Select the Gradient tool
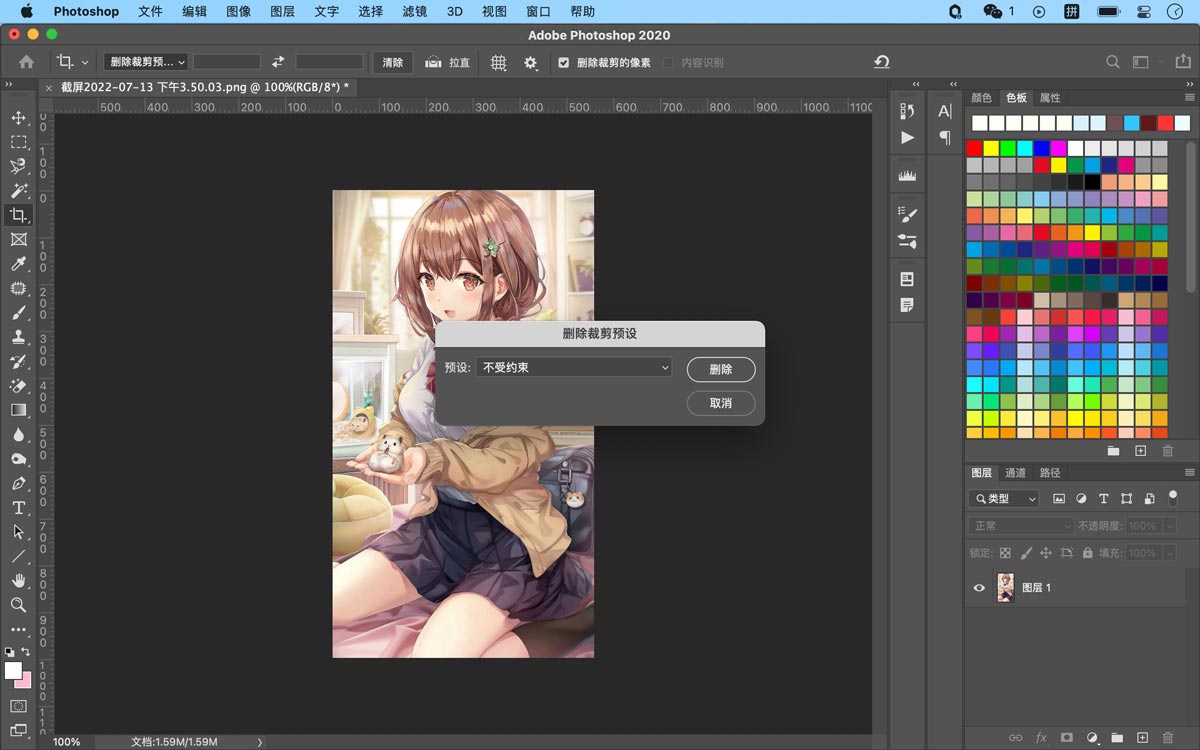This screenshot has width=1200, height=750. pos(18,410)
